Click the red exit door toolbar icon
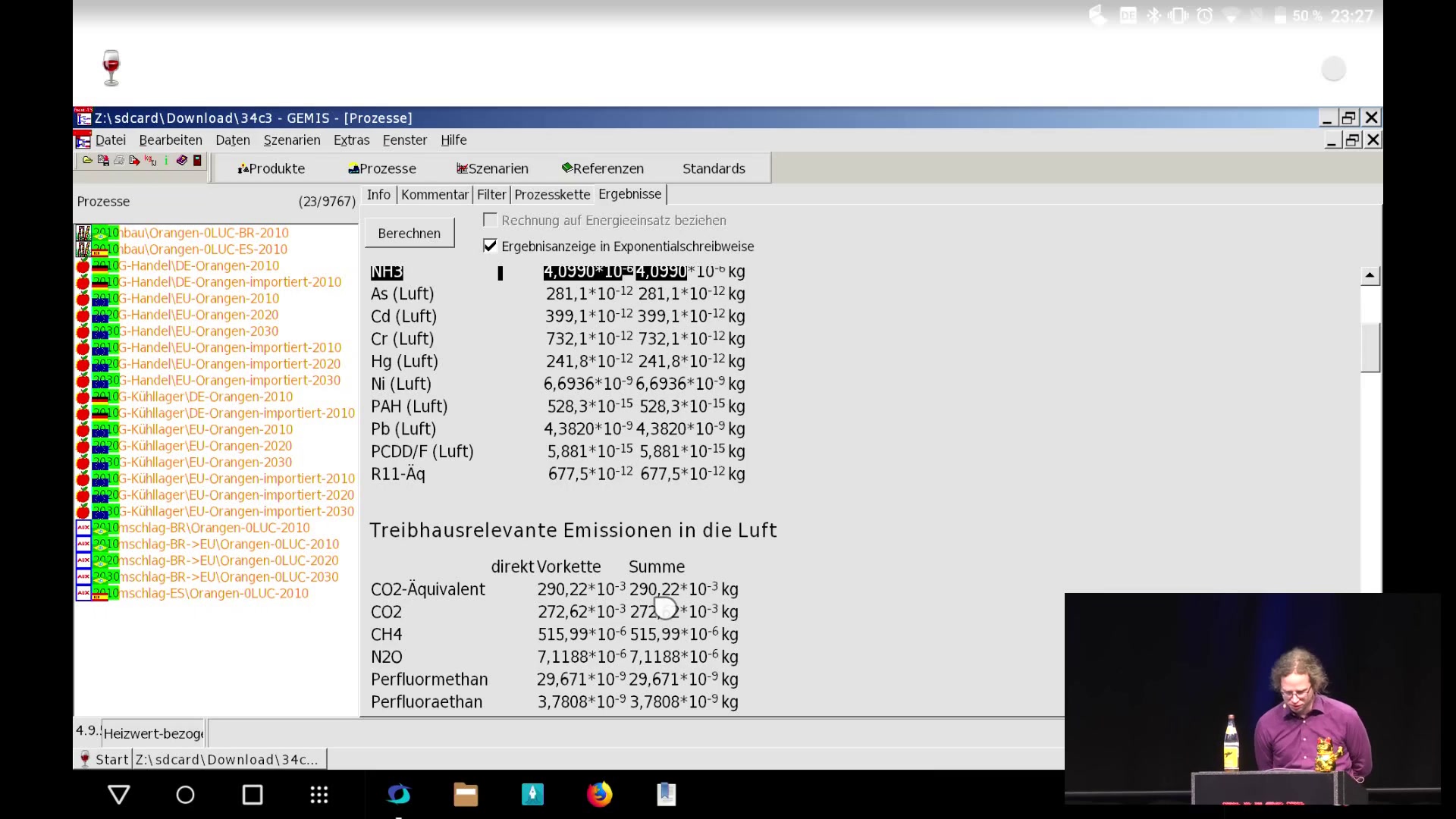Screen dimensions: 1456x819 (197, 160)
